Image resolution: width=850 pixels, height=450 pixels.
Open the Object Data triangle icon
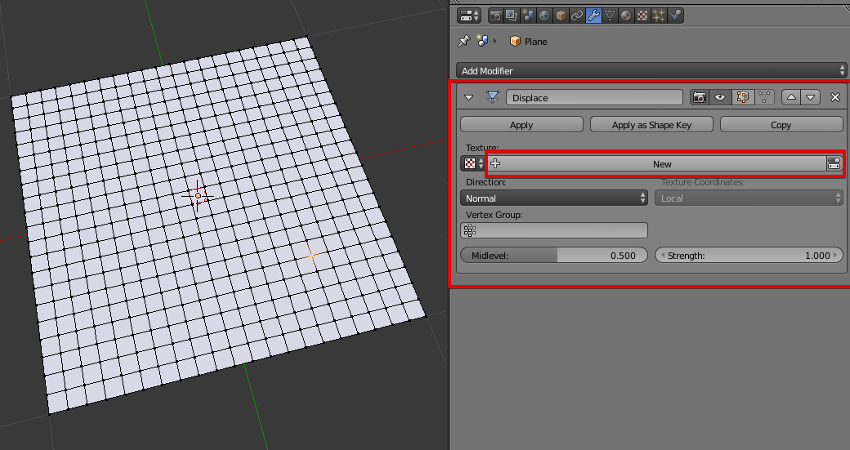point(610,15)
